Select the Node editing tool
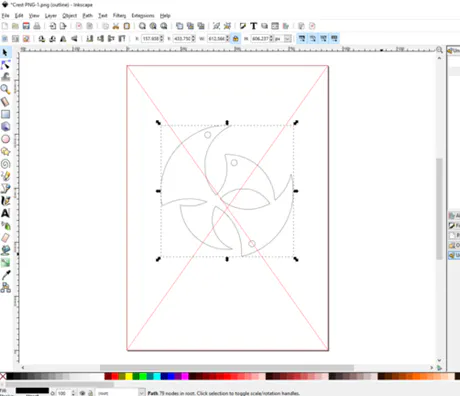The image size is (460, 396). [5, 65]
